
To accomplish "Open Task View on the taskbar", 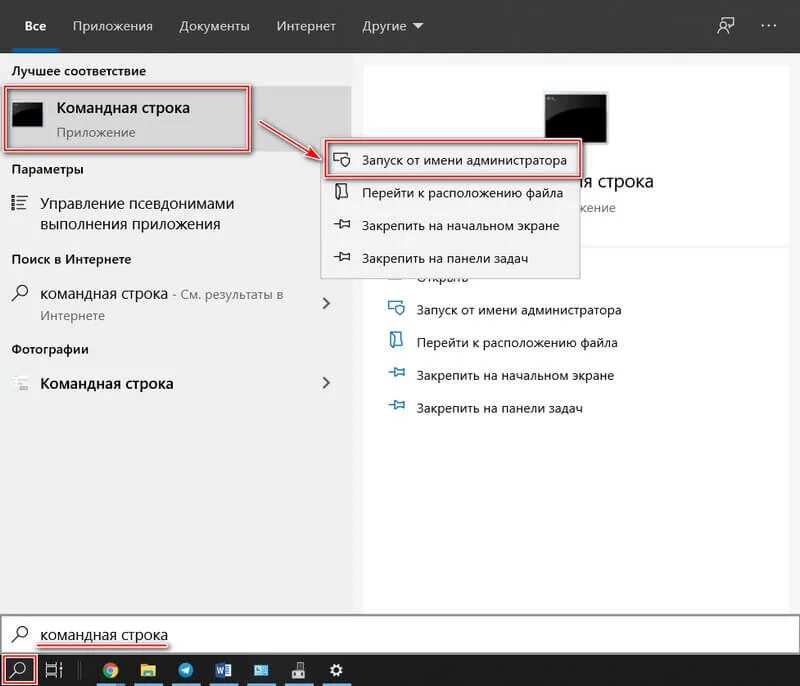I will coord(54,670).
